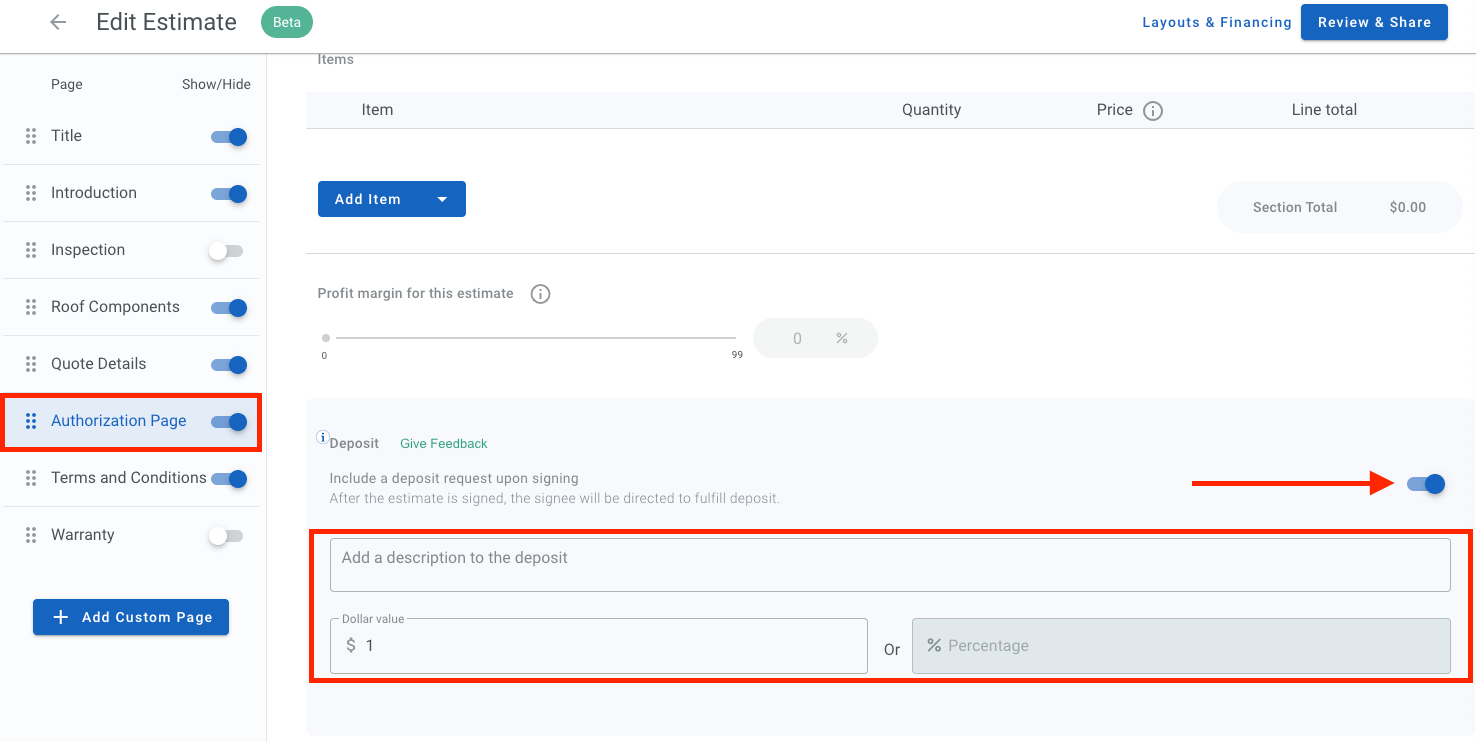The image size is (1476, 742).
Task: Enable the Inspection page toggle
Action: 226,251
